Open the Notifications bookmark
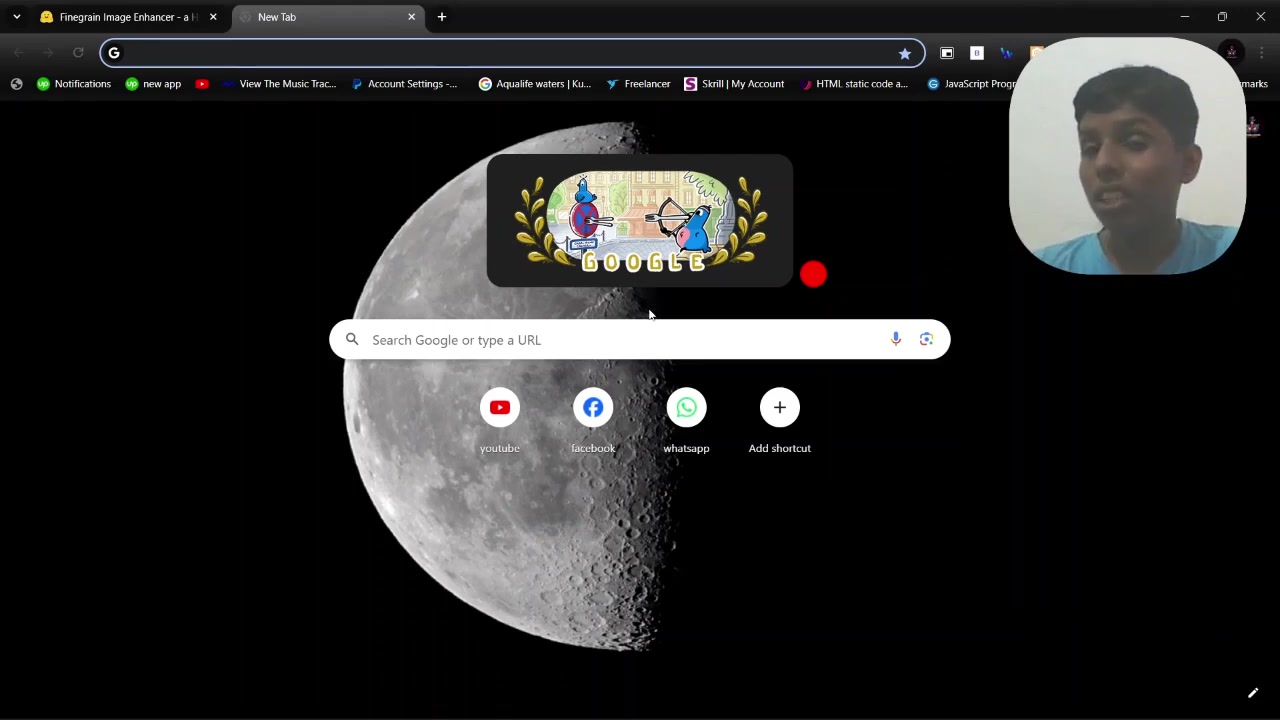The image size is (1280, 720). (74, 84)
